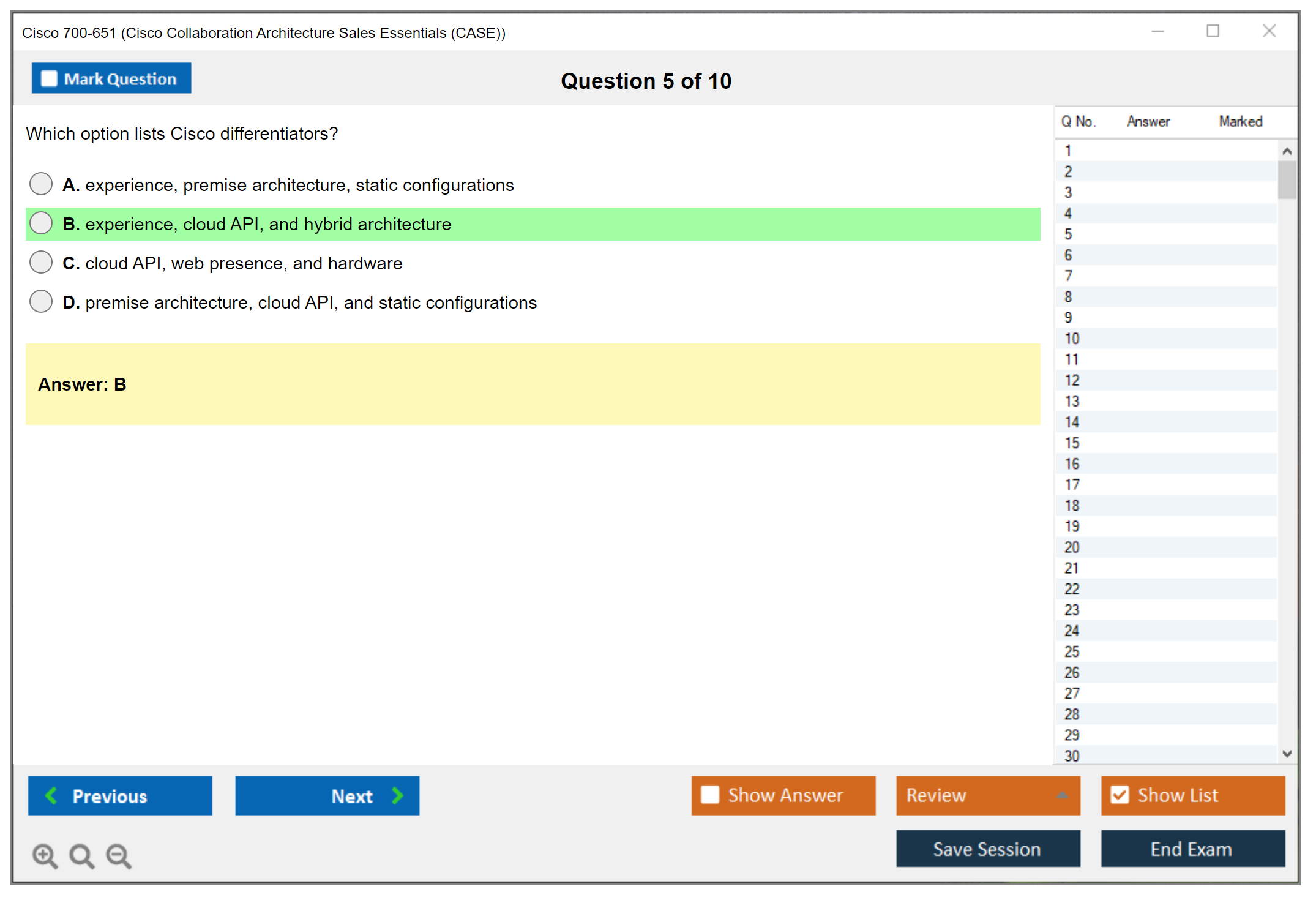Close the Cisco 700-651 exam window
1316x900 pixels.
tap(1269, 31)
